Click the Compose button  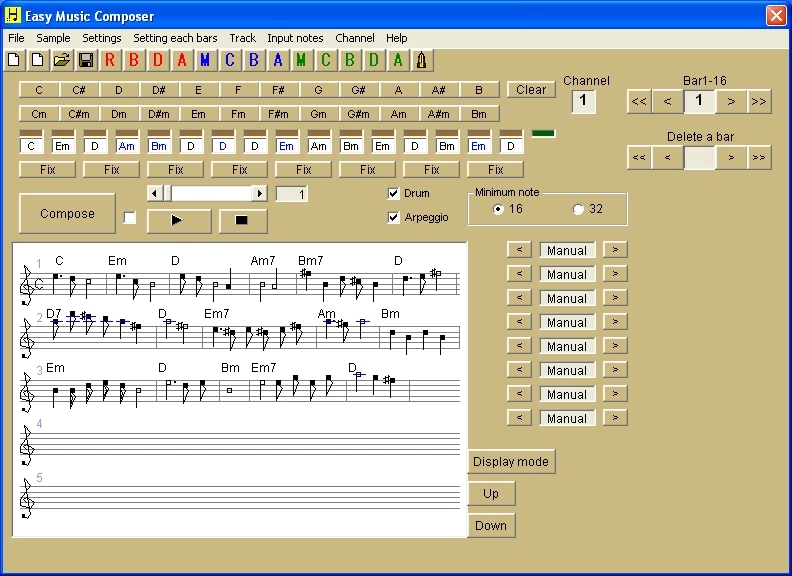pos(67,213)
